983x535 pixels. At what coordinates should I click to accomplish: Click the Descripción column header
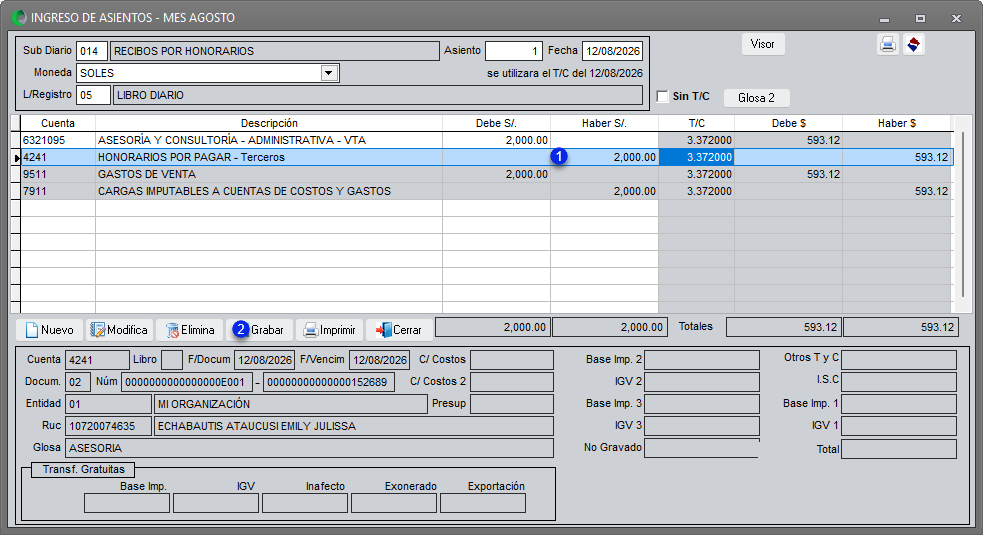269,124
